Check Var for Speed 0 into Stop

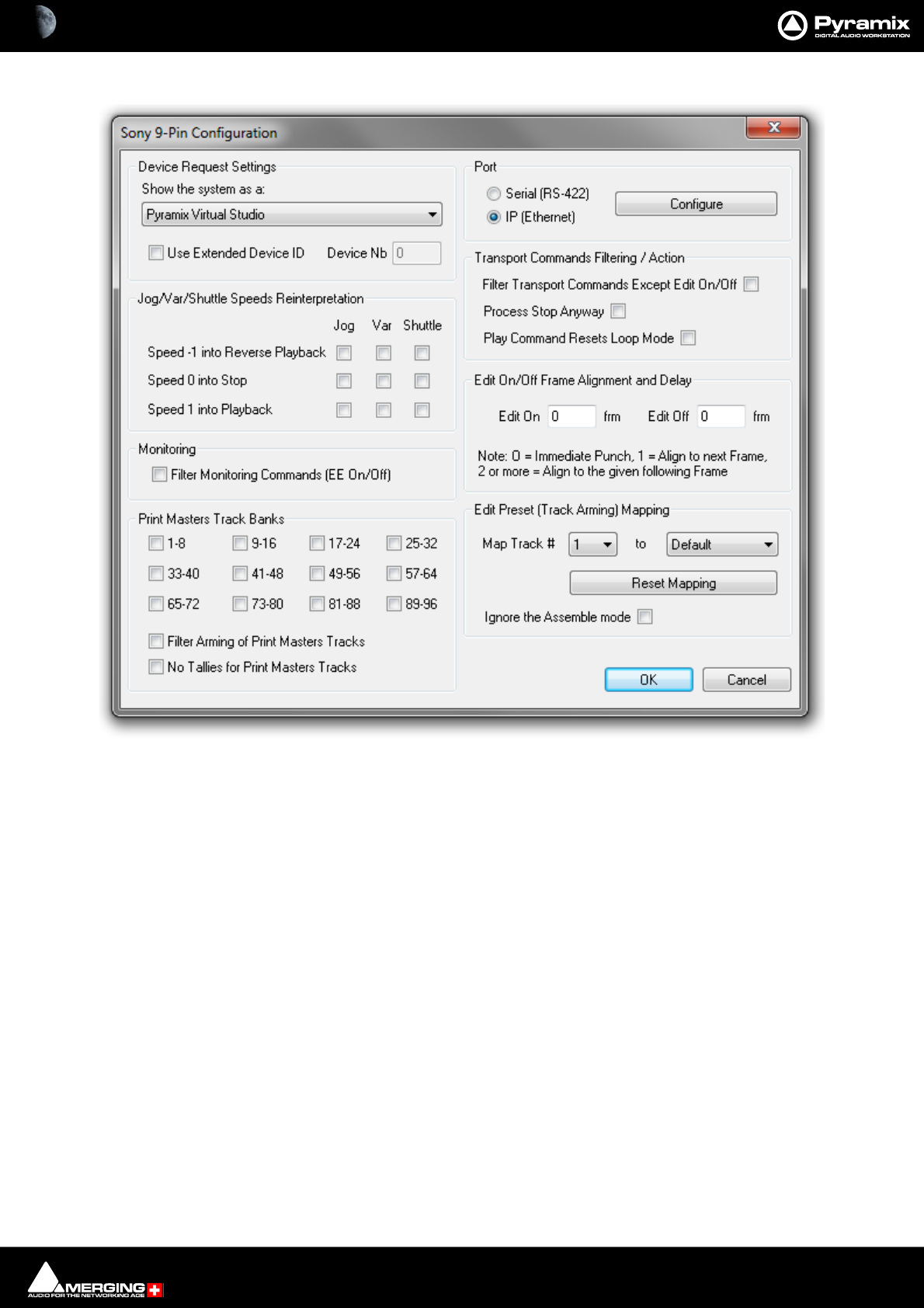[384, 381]
